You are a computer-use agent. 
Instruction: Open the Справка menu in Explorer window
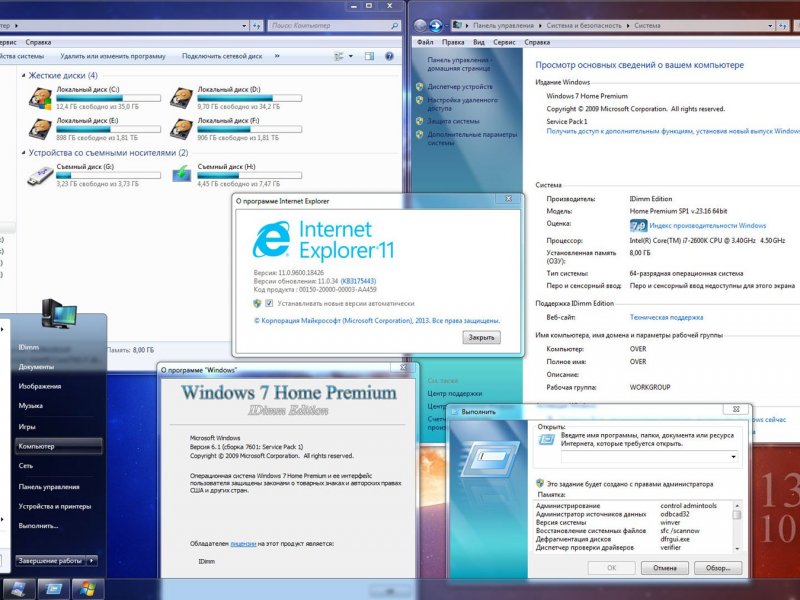pyautogui.click(x=38, y=42)
